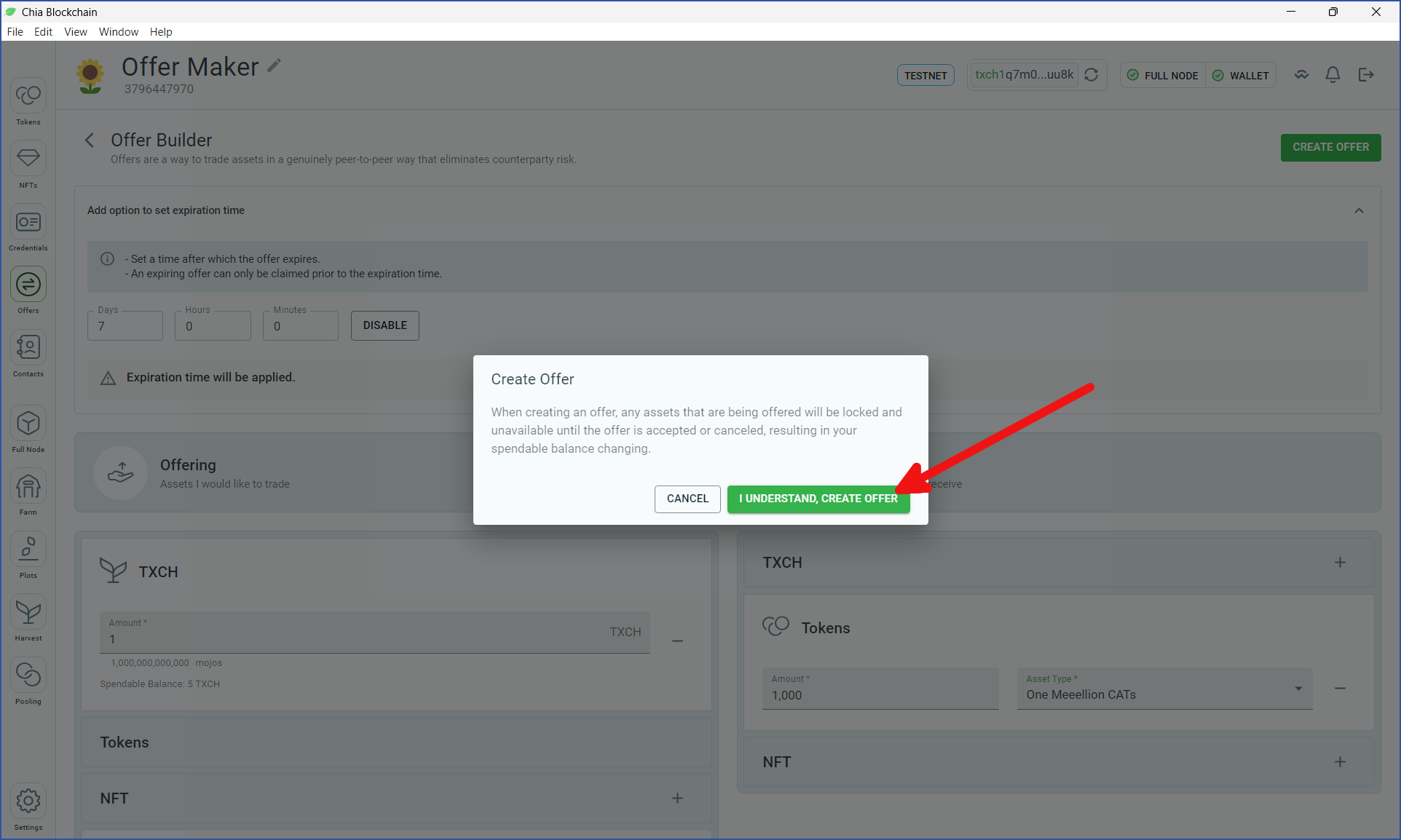Image resolution: width=1401 pixels, height=840 pixels.
Task: Go back using the Offer Builder arrow
Action: point(90,140)
